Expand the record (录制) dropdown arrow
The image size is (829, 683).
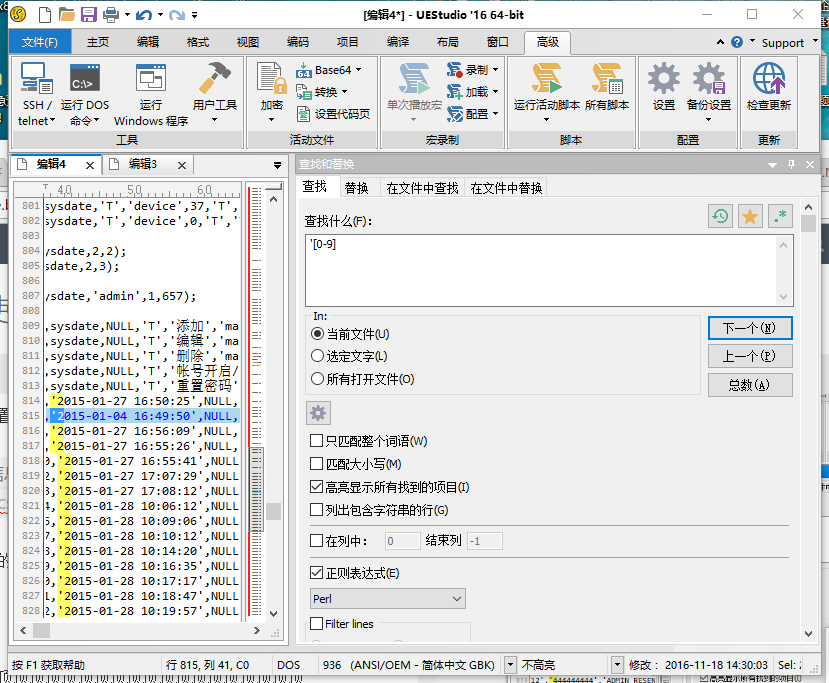tap(495, 70)
